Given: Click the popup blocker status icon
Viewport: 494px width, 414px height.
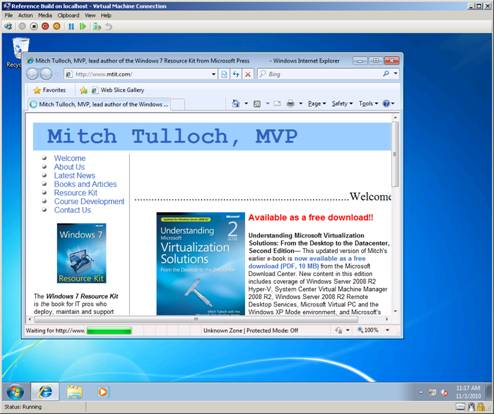Looking at the screenshot, I should tap(339, 330).
